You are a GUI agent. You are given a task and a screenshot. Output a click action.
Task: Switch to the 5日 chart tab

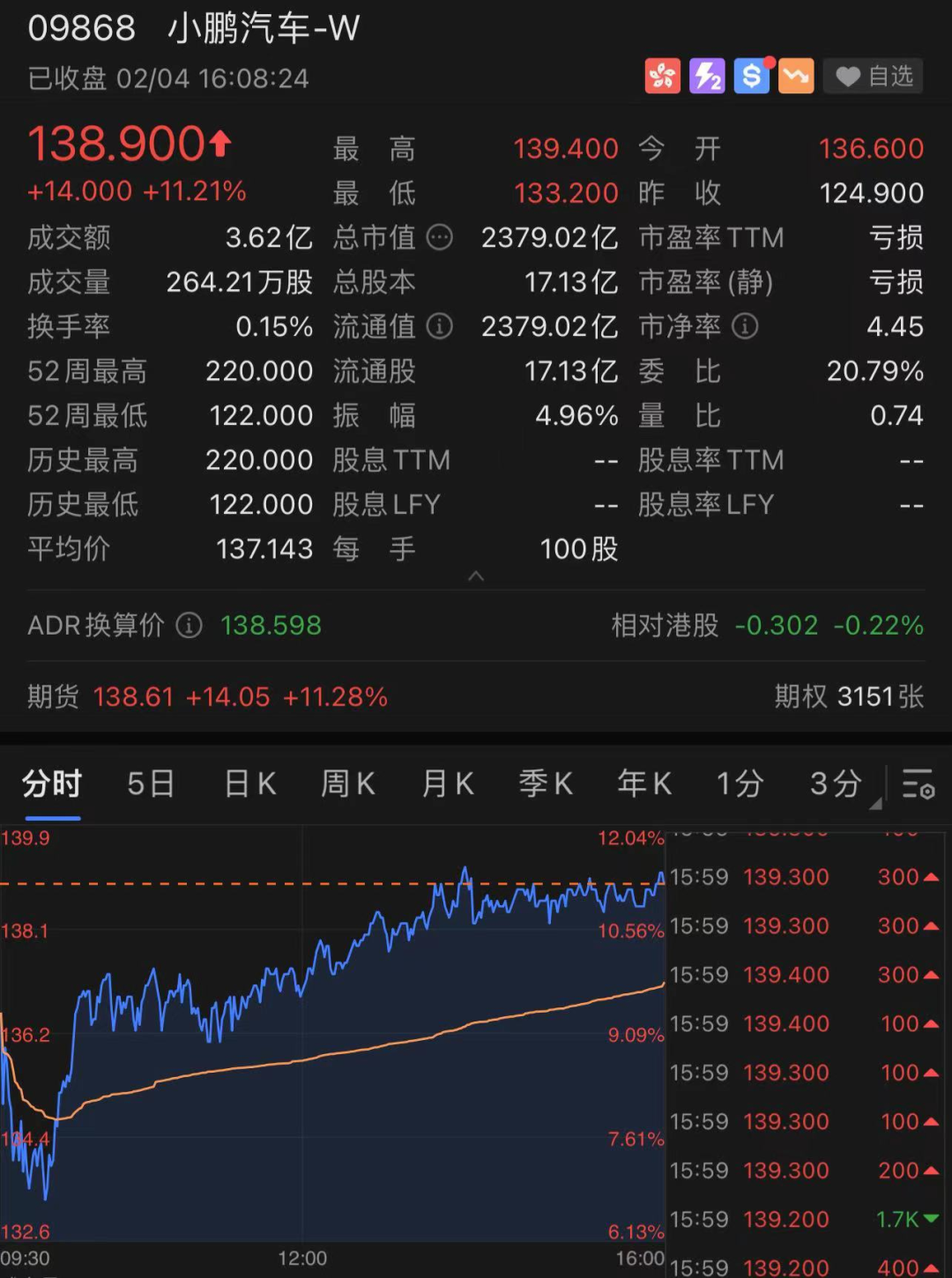pyautogui.click(x=151, y=784)
